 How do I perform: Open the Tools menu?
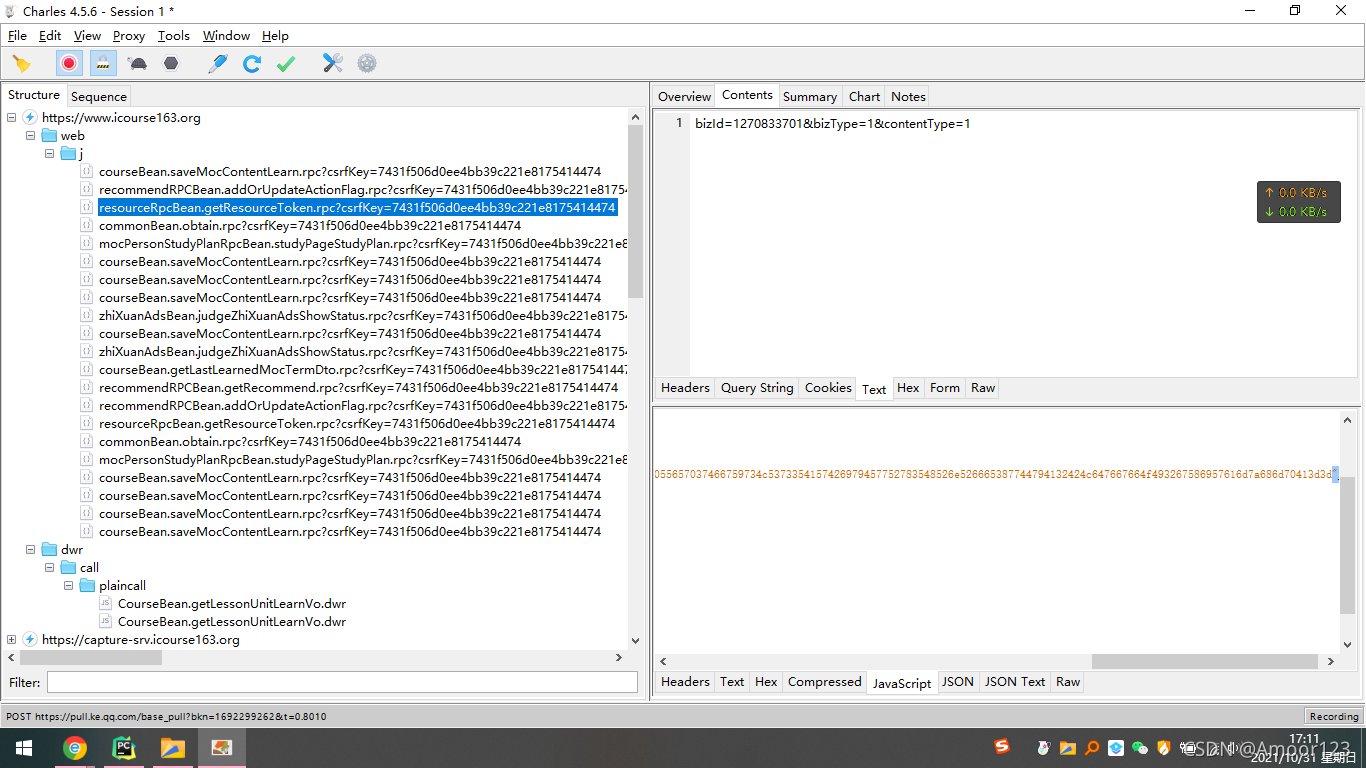(174, 36)
